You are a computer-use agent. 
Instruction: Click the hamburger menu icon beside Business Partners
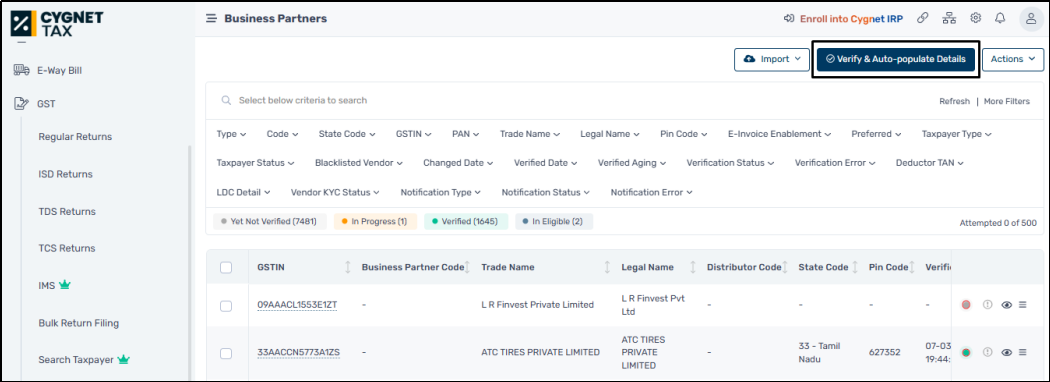tap(211, 19)
